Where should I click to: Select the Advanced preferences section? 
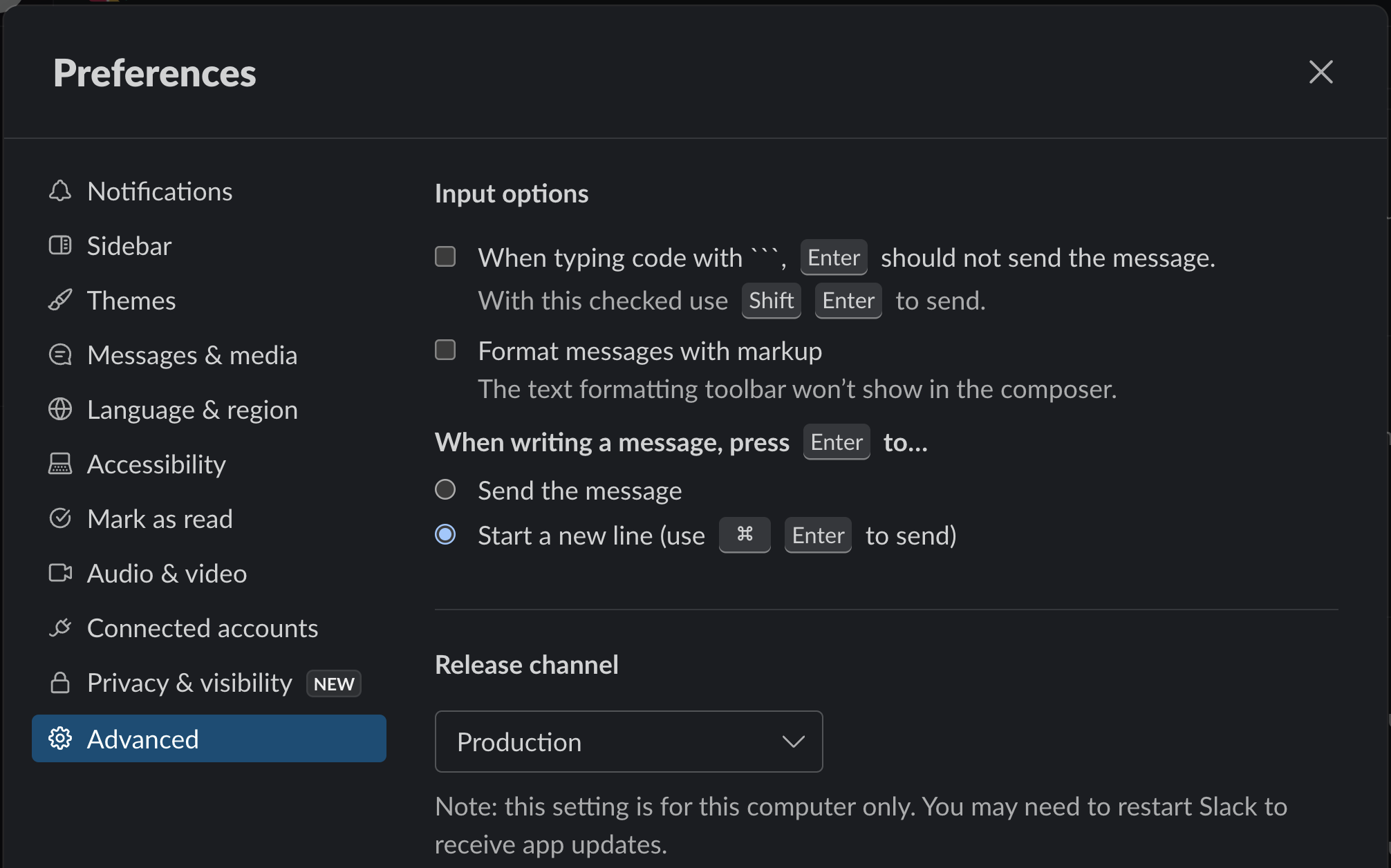point(209,739)
